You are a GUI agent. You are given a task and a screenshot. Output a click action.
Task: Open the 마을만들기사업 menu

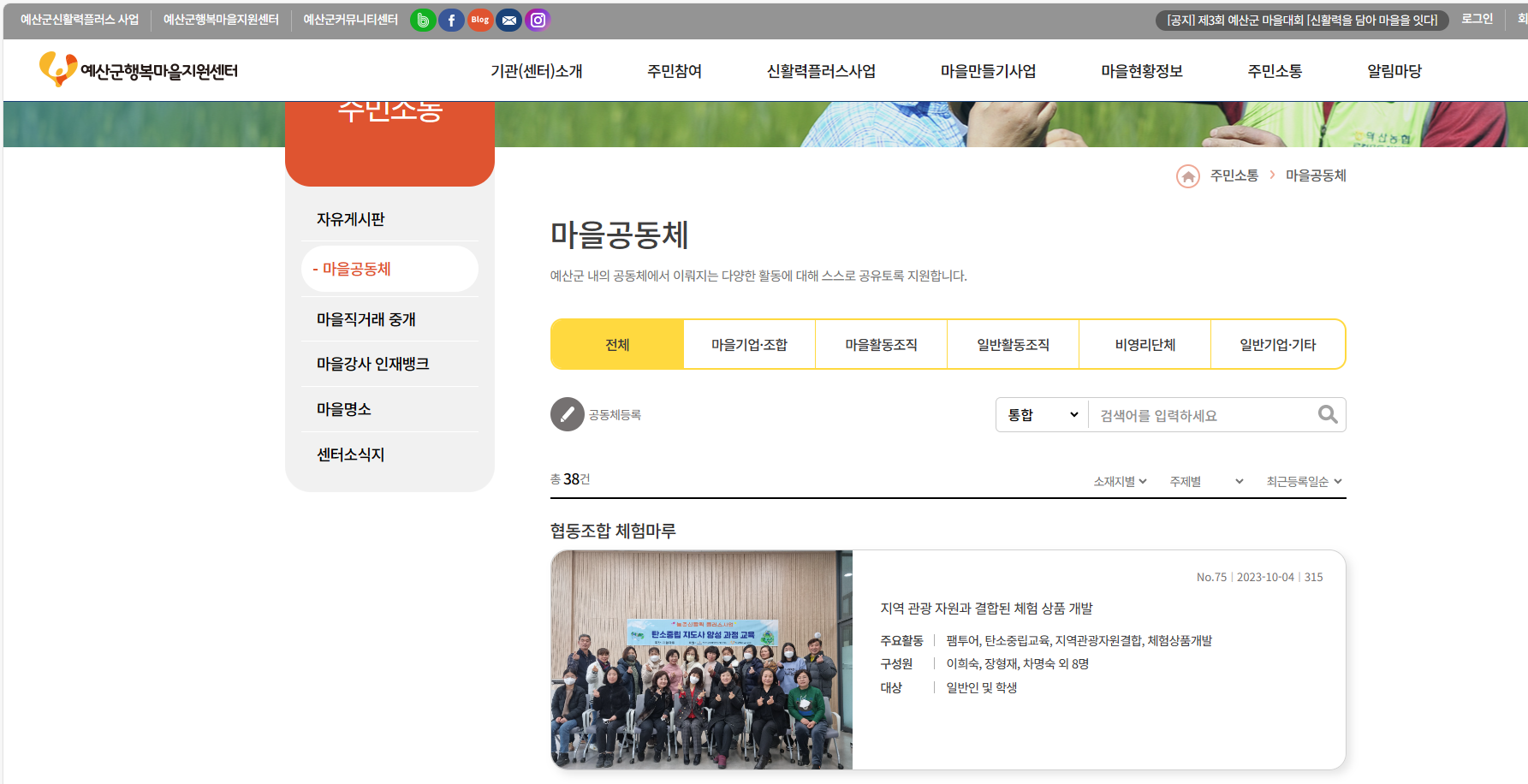[988, 71]
